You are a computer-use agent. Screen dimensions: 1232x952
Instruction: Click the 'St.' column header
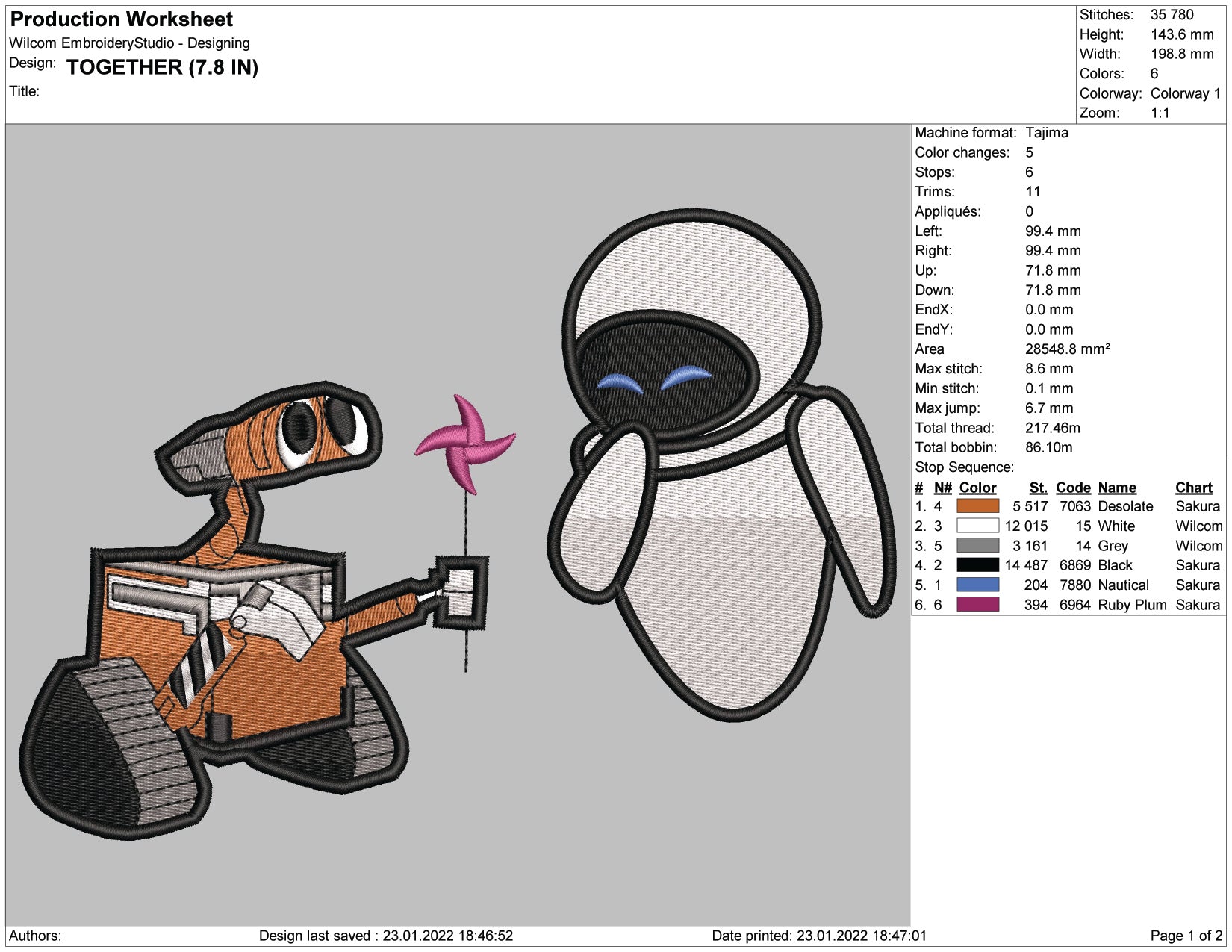(1038, 488)
